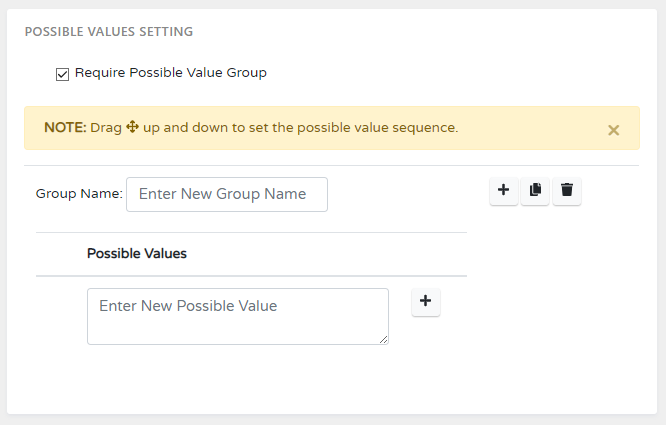The image size is (666, 425).
Task: Click the bold "NOTE:" text
Action: click(65, 128)
